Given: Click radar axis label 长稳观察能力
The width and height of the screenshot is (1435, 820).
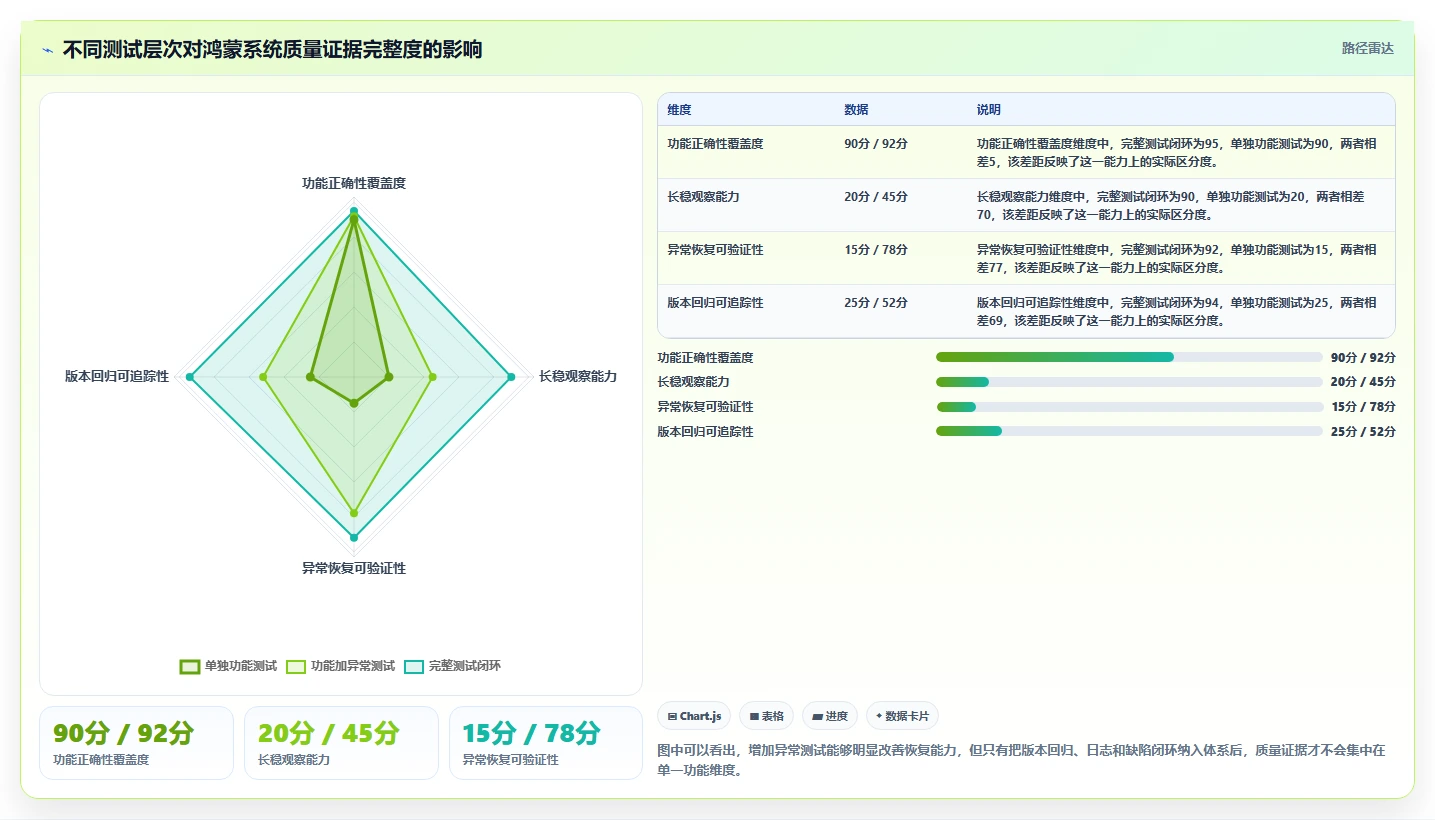Looking at the screenshot, I should point(578,377).
